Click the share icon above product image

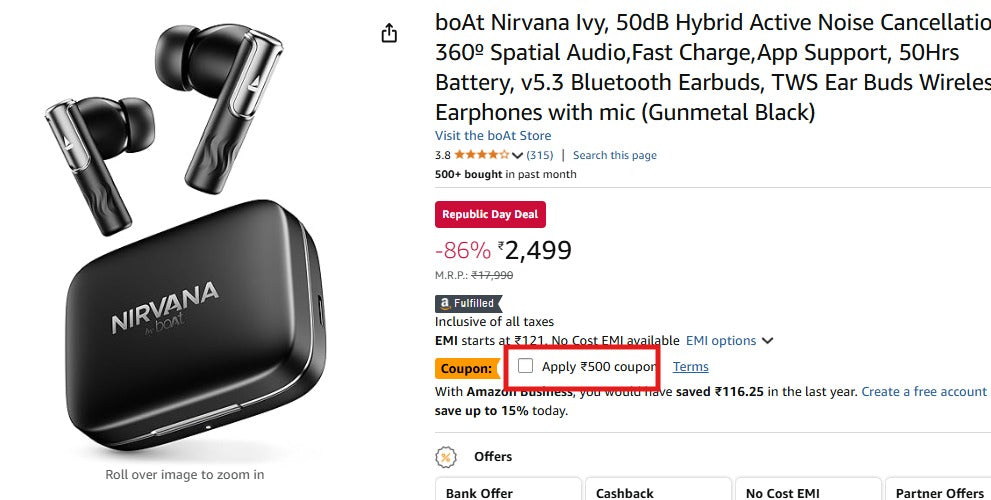390,34
